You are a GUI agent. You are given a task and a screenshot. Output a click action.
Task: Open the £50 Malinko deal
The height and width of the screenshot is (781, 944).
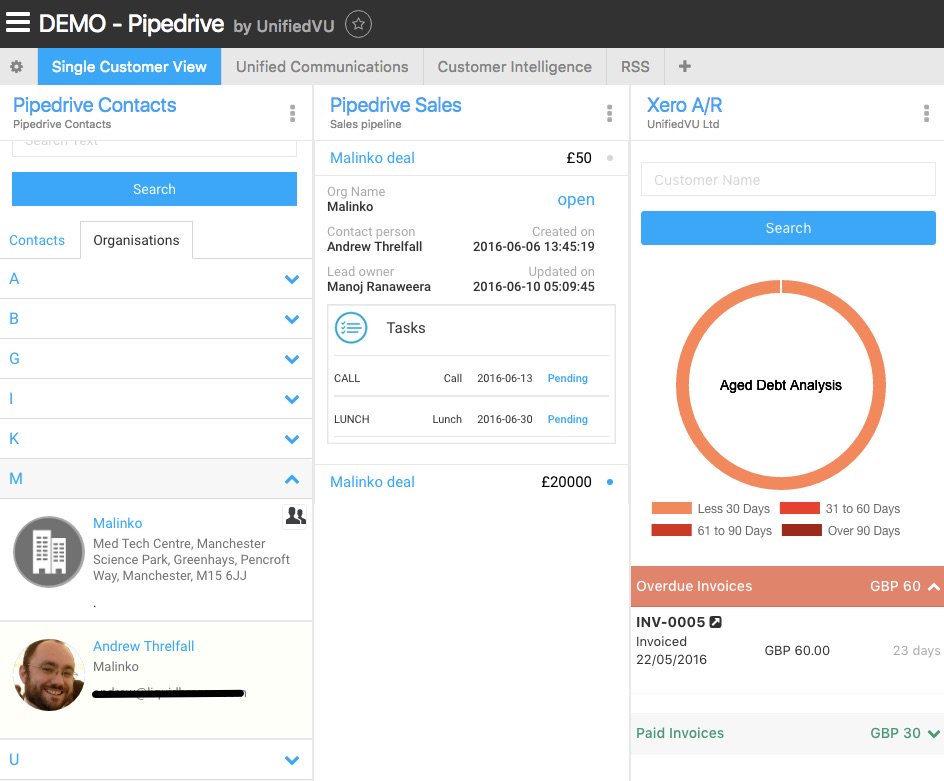coord(372,158)
